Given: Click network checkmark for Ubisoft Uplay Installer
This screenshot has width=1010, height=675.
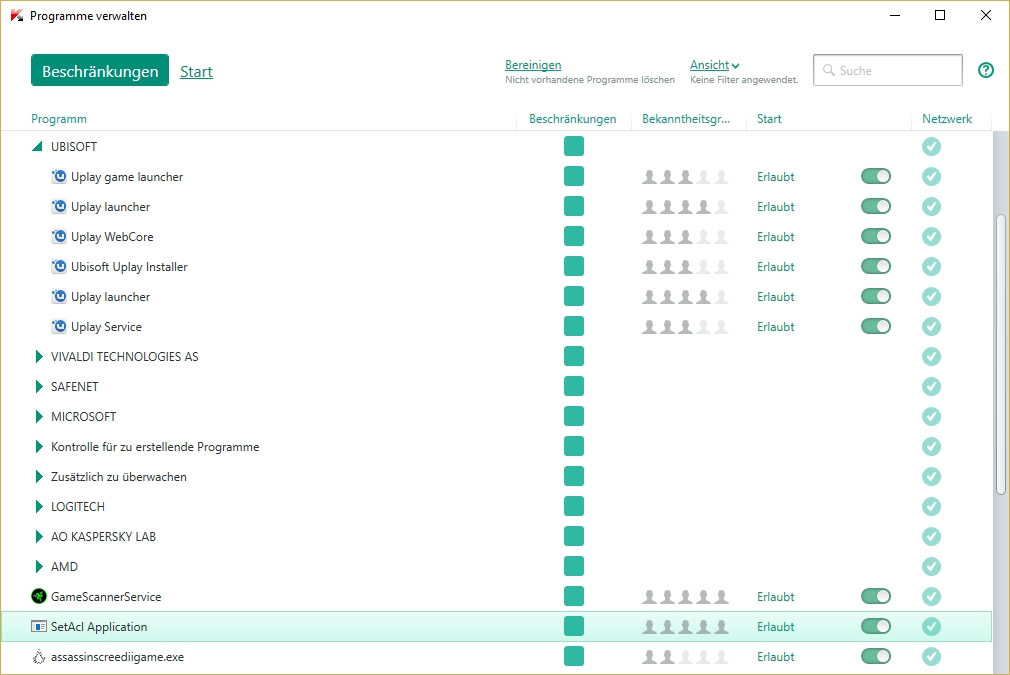Looking at the screenshot, I should click(931, 266).
